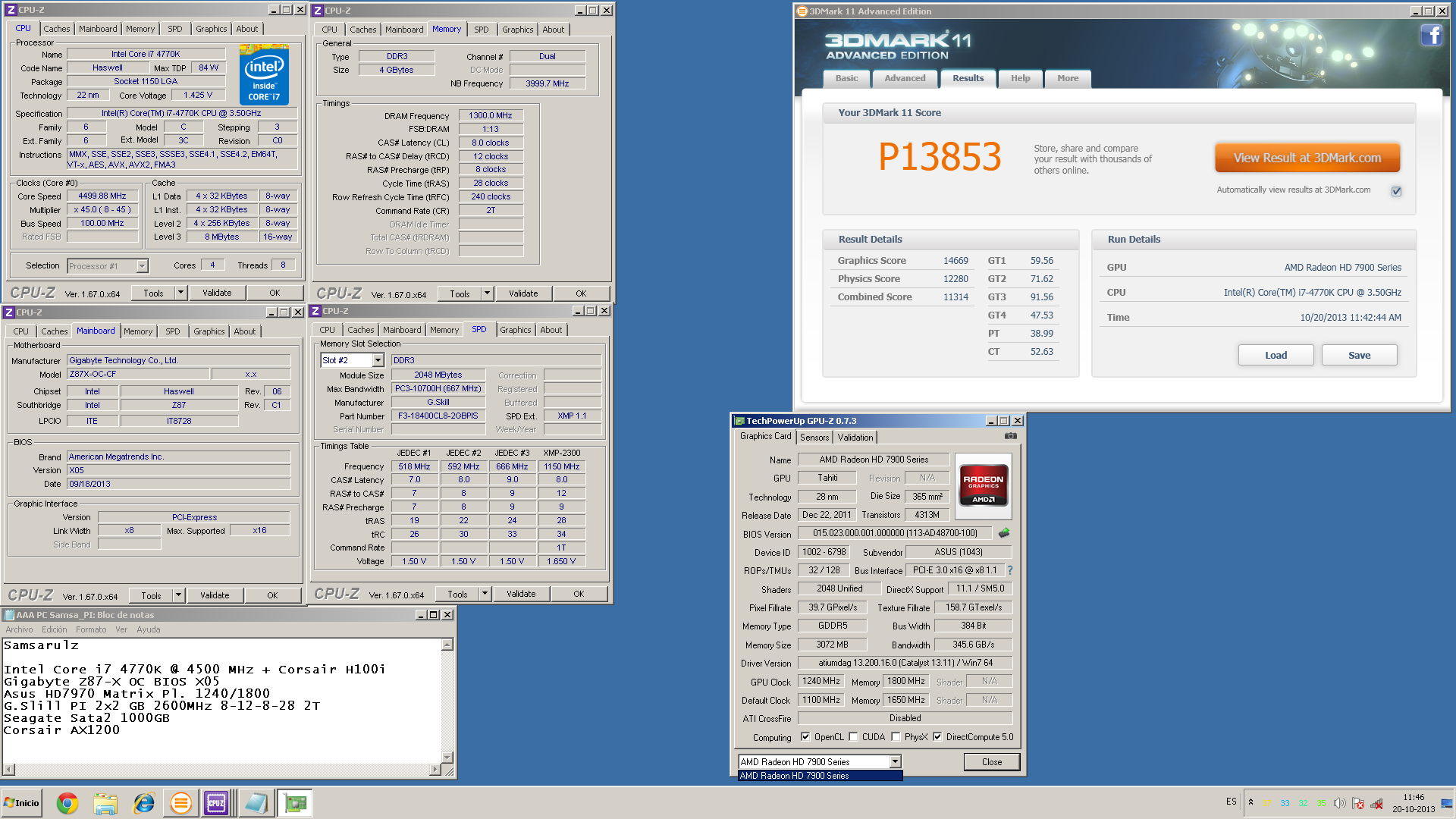Click the Notepad taskbar icon
The width and height of the screenshot is (1456, 819).
coord(256,803)
